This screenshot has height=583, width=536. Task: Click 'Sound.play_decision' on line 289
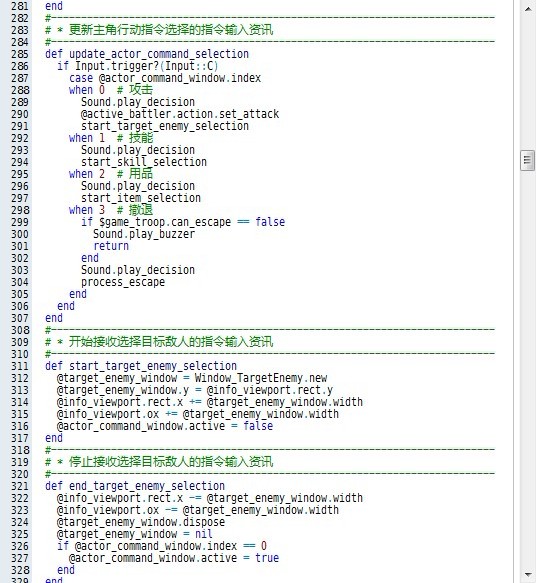[138, 102]
